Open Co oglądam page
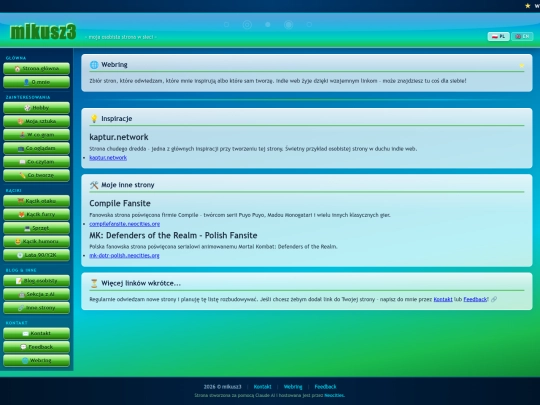540x405 pixels. click(37, 148)
